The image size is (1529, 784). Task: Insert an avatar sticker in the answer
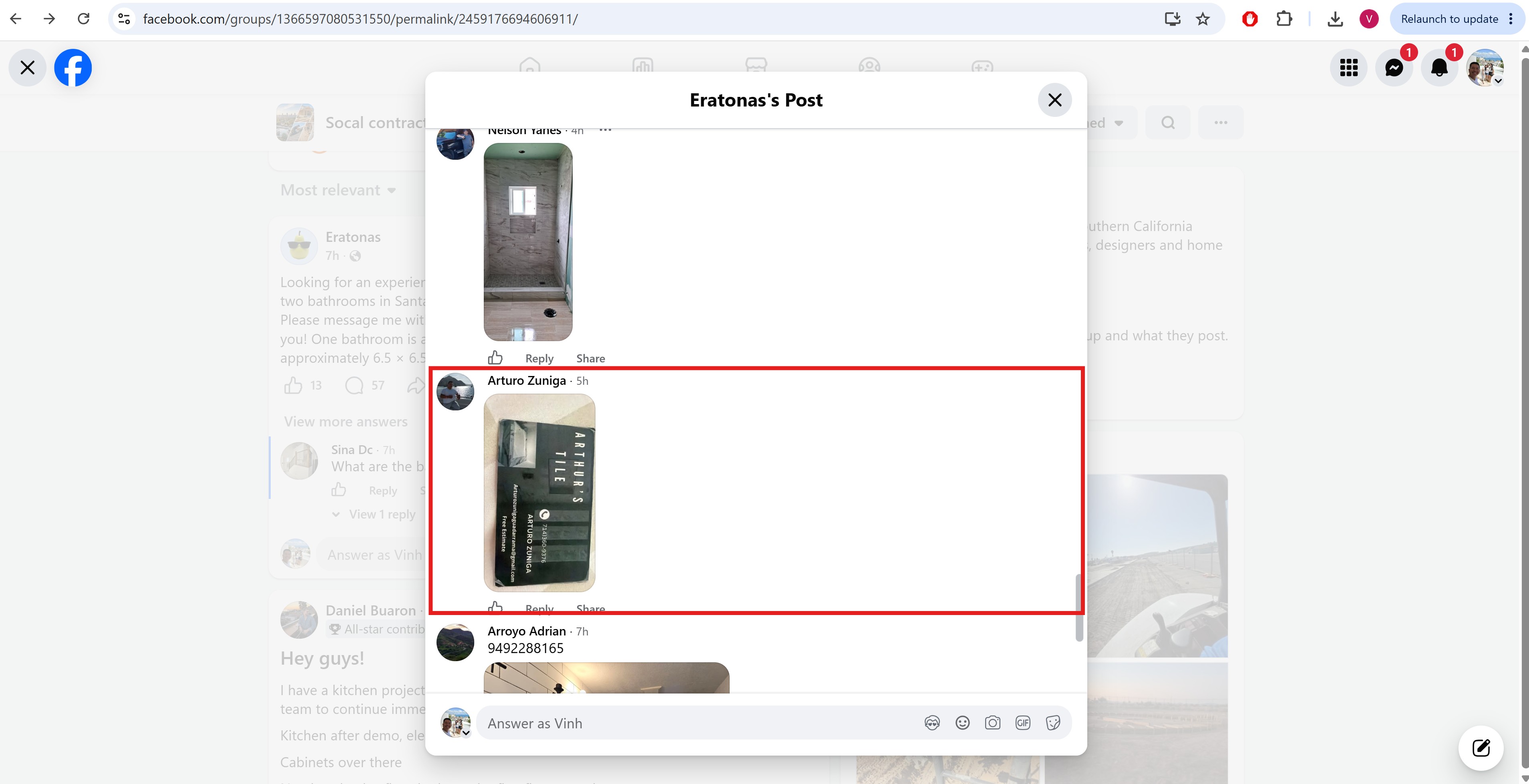932,723
